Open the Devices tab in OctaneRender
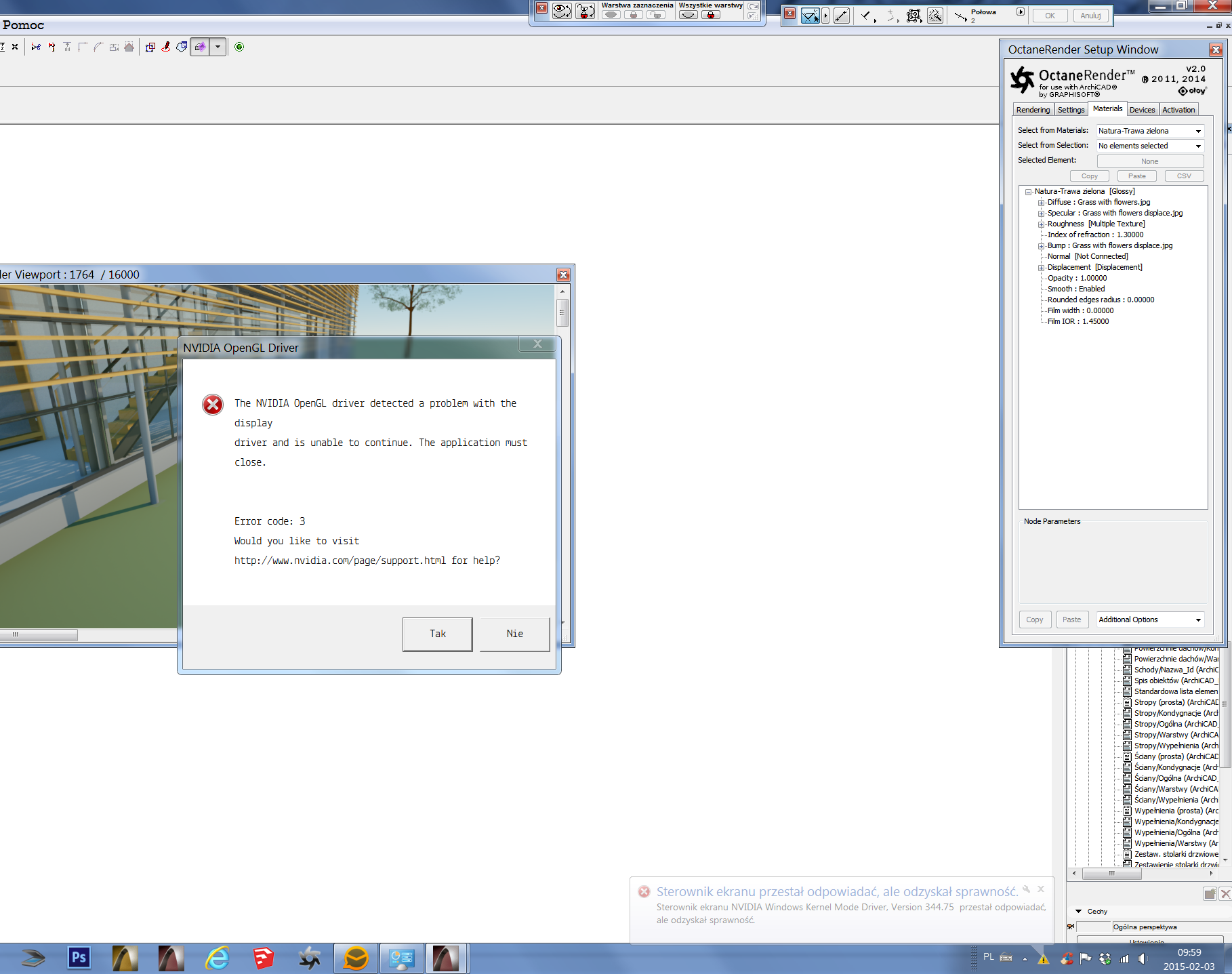The width and height of the screenshot is (1232, 974). pos(1142,110)
